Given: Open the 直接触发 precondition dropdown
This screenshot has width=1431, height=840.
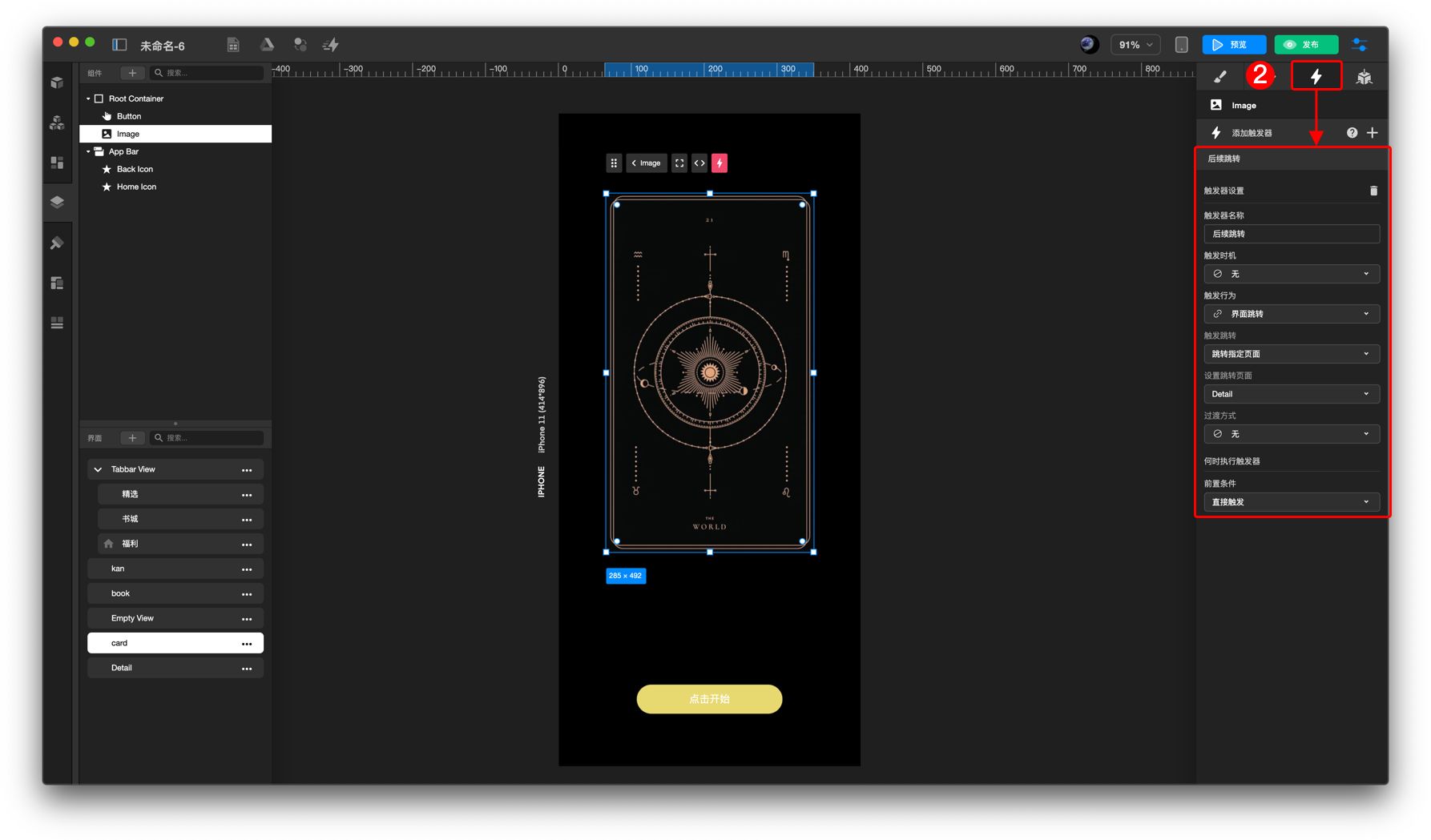Looking at the screenshot, I should coord(1292,502).
